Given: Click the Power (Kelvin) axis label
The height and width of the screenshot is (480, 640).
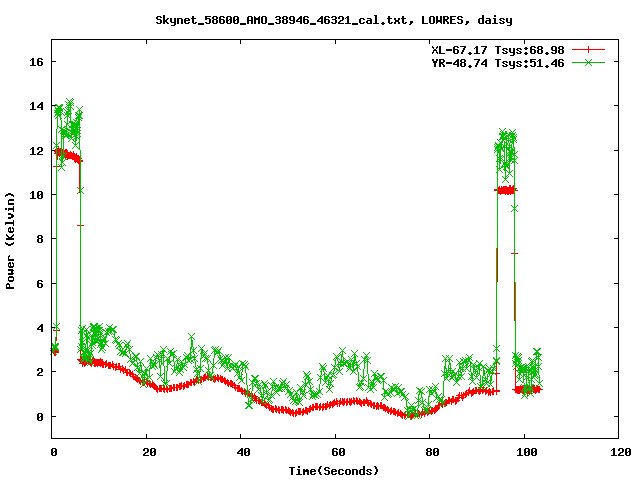Looking at the screenshot, I should [x=10, y=241].
